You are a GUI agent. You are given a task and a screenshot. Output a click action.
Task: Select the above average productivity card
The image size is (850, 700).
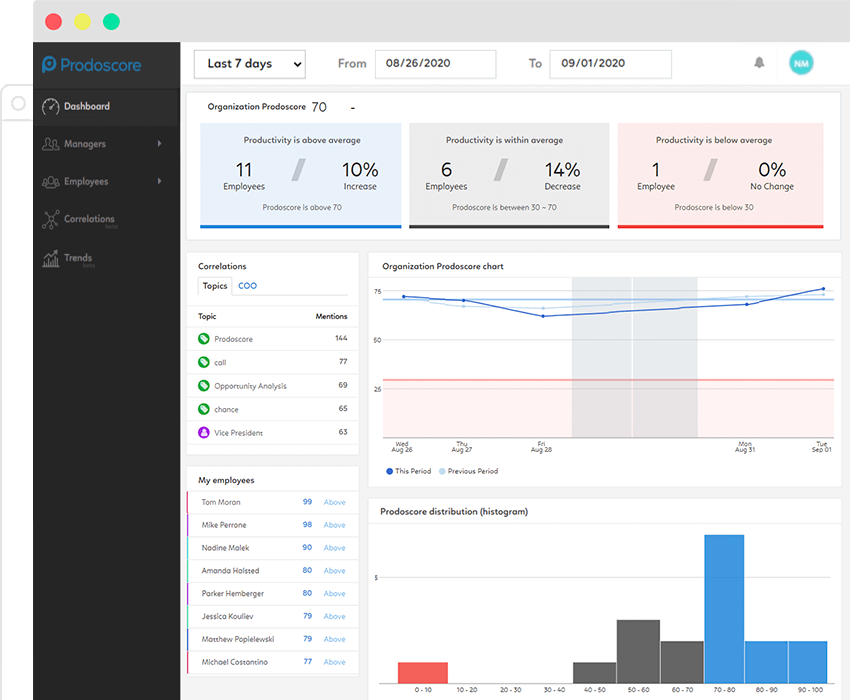pyautogui.click(x=301, y=175)
